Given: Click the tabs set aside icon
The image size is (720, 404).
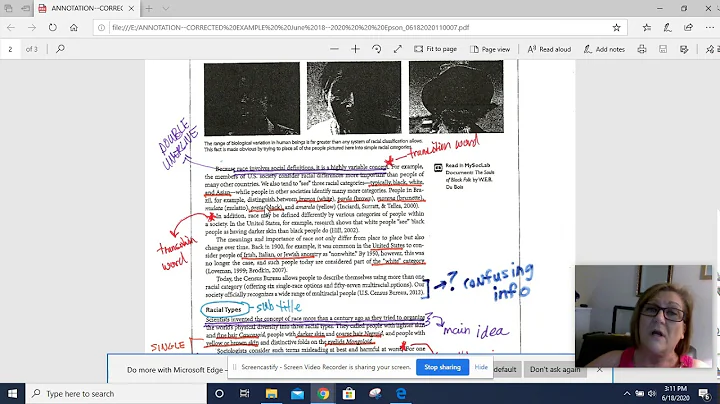Looking at the screenshot, I should 8,8.
